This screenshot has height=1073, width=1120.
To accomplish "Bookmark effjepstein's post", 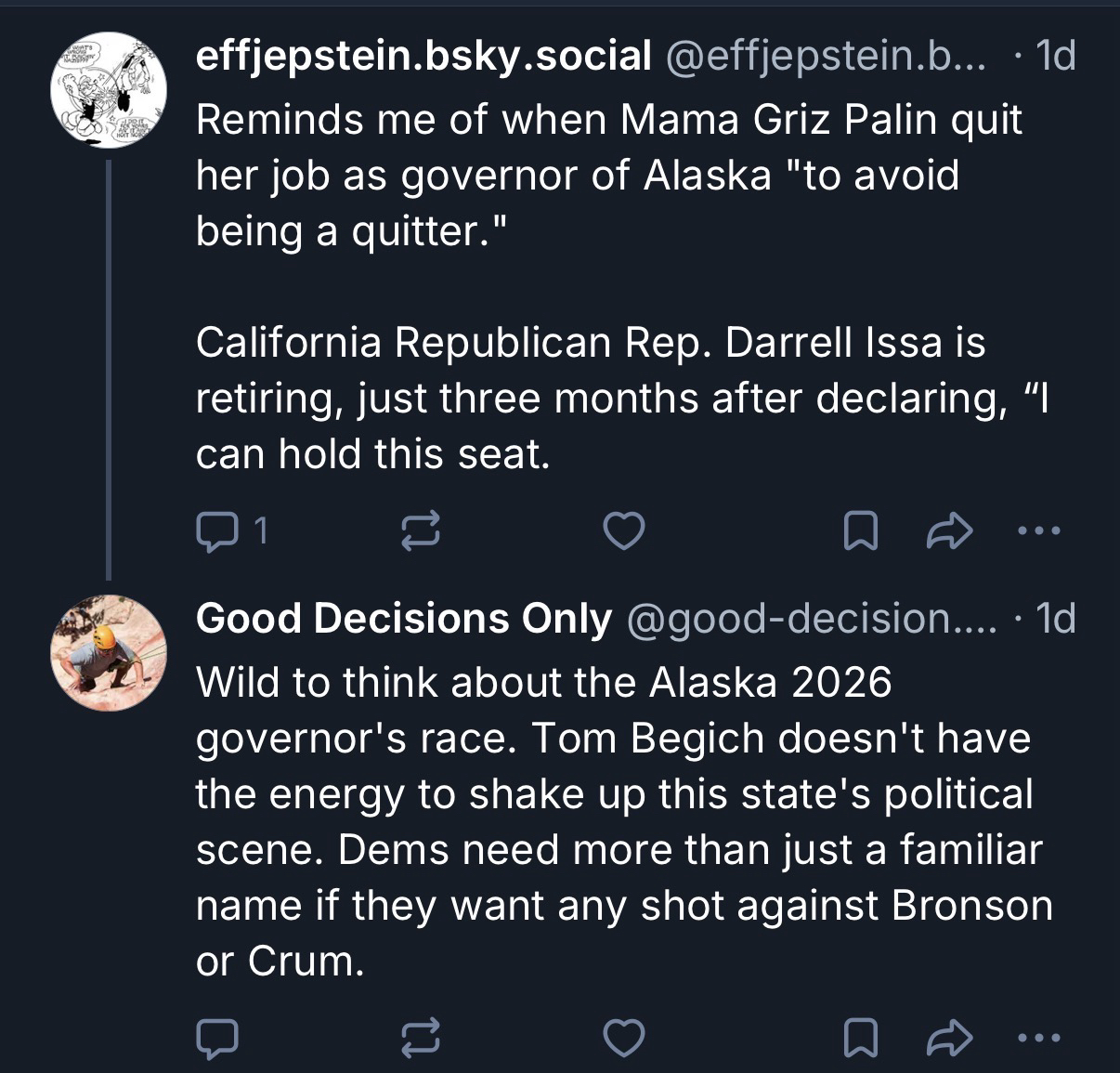I will point(860,531).
